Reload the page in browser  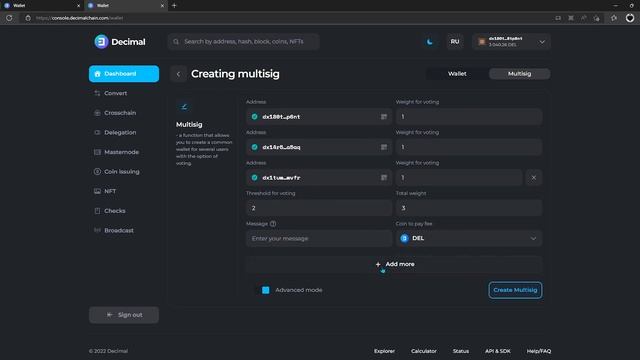[9, 18]
